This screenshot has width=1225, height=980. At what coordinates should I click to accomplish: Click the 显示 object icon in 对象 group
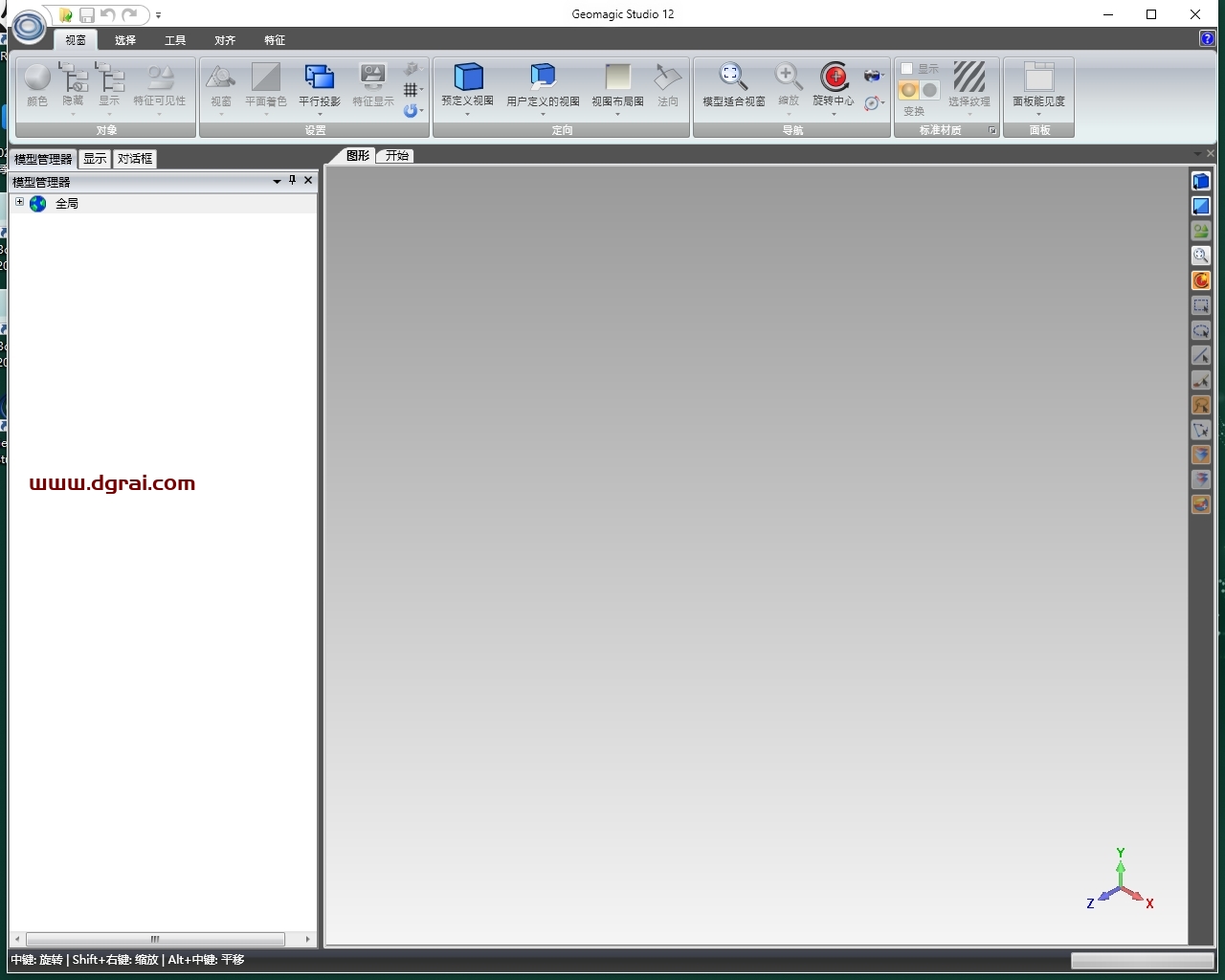point(110,78)
